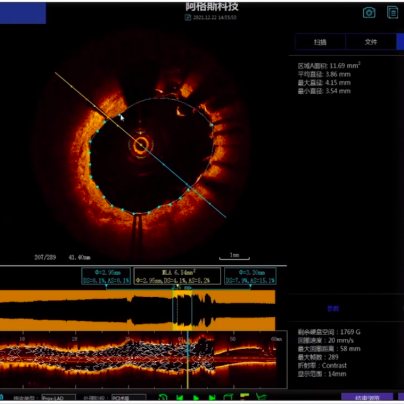The image size is (404, 404).
Task: Skip to previous frame with green icon
Action: pyautogui.click(x=180, y=397)
